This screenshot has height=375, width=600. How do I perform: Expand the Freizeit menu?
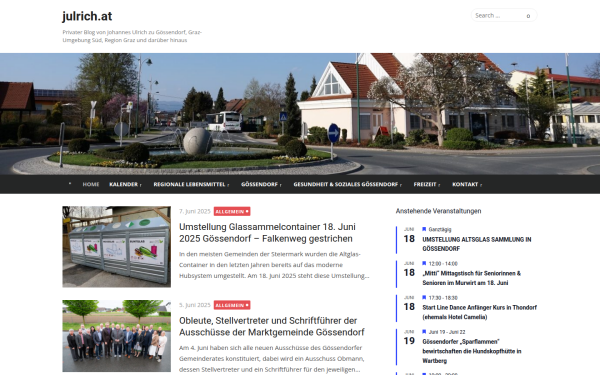coord(427,184)
